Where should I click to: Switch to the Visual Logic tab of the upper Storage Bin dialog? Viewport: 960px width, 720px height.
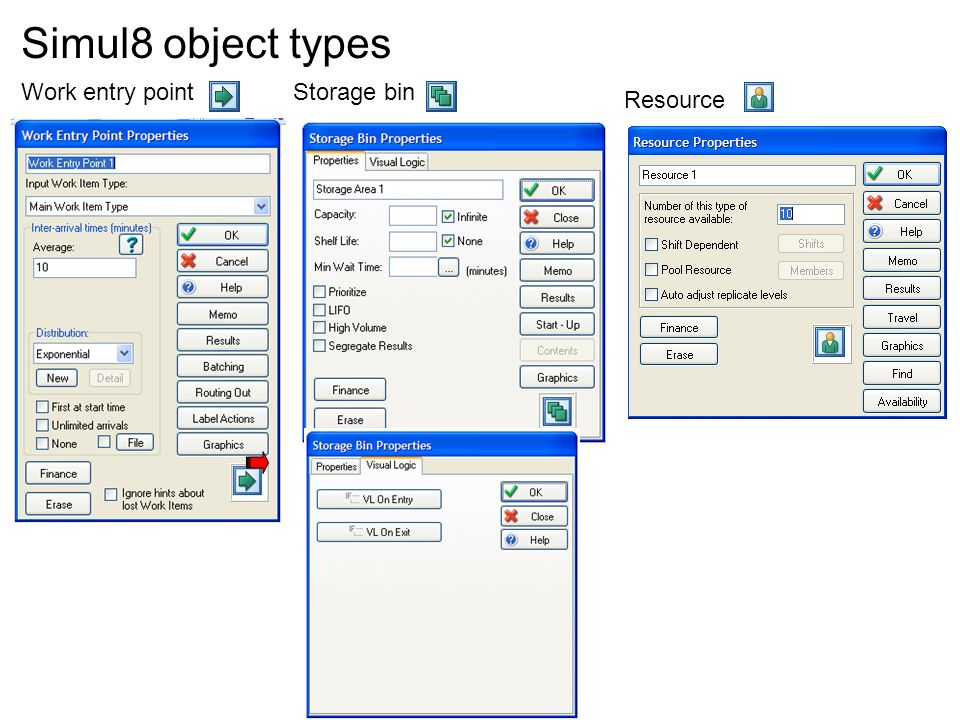(x=397, y=162)
